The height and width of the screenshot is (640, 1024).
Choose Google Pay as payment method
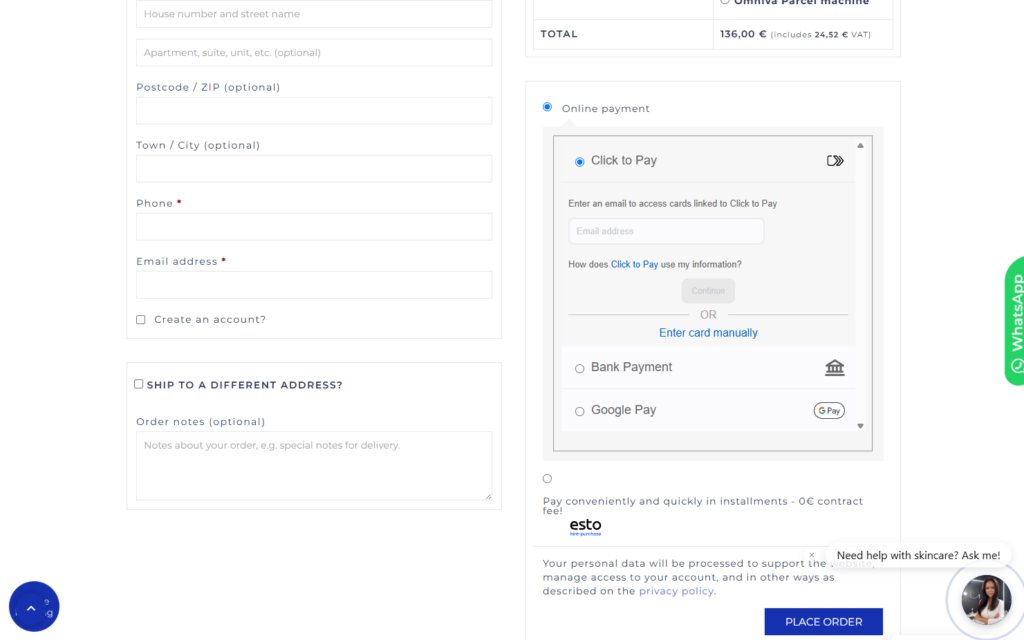[x=580, y=411]
